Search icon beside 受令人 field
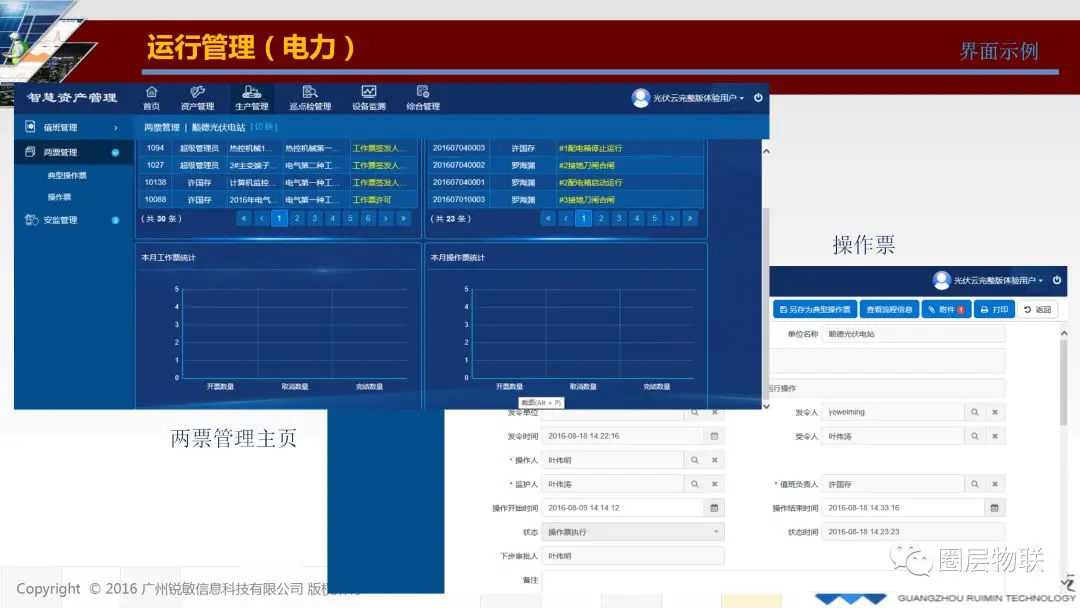 coord(975,436)
